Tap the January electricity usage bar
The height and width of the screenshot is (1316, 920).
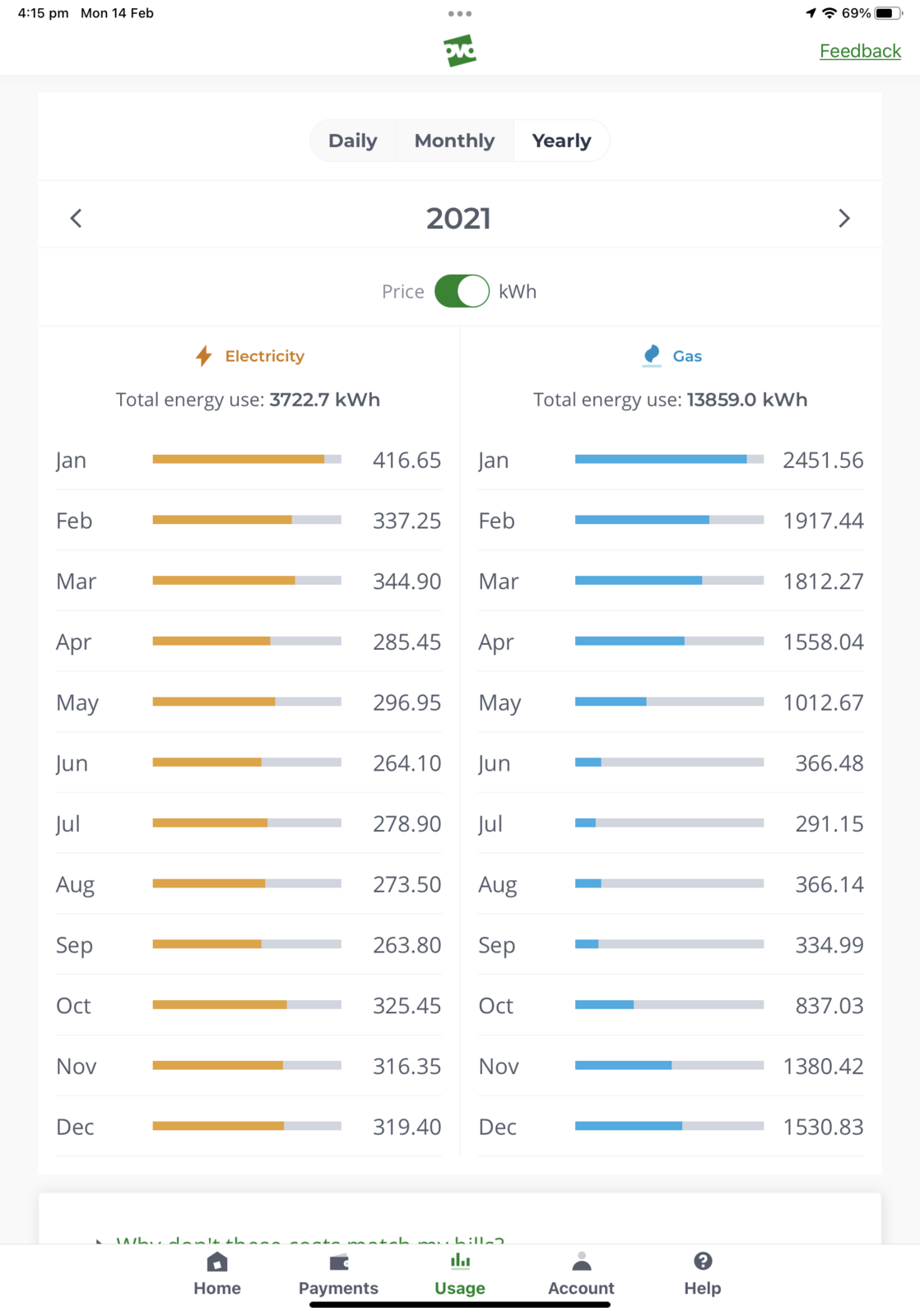point(247,460)
